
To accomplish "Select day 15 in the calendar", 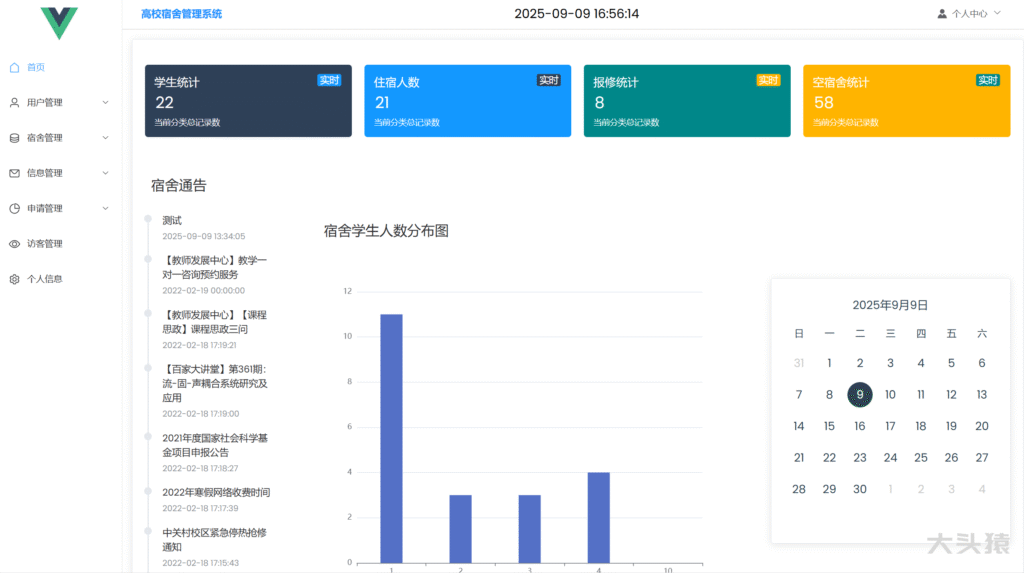I will [829, 426].
